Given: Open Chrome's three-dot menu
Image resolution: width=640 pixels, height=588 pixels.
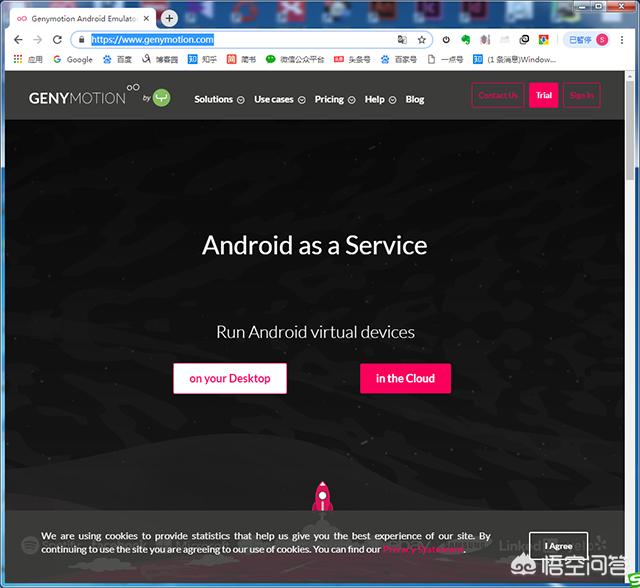Looking at the screenshot, I should [x=622, y=40].
